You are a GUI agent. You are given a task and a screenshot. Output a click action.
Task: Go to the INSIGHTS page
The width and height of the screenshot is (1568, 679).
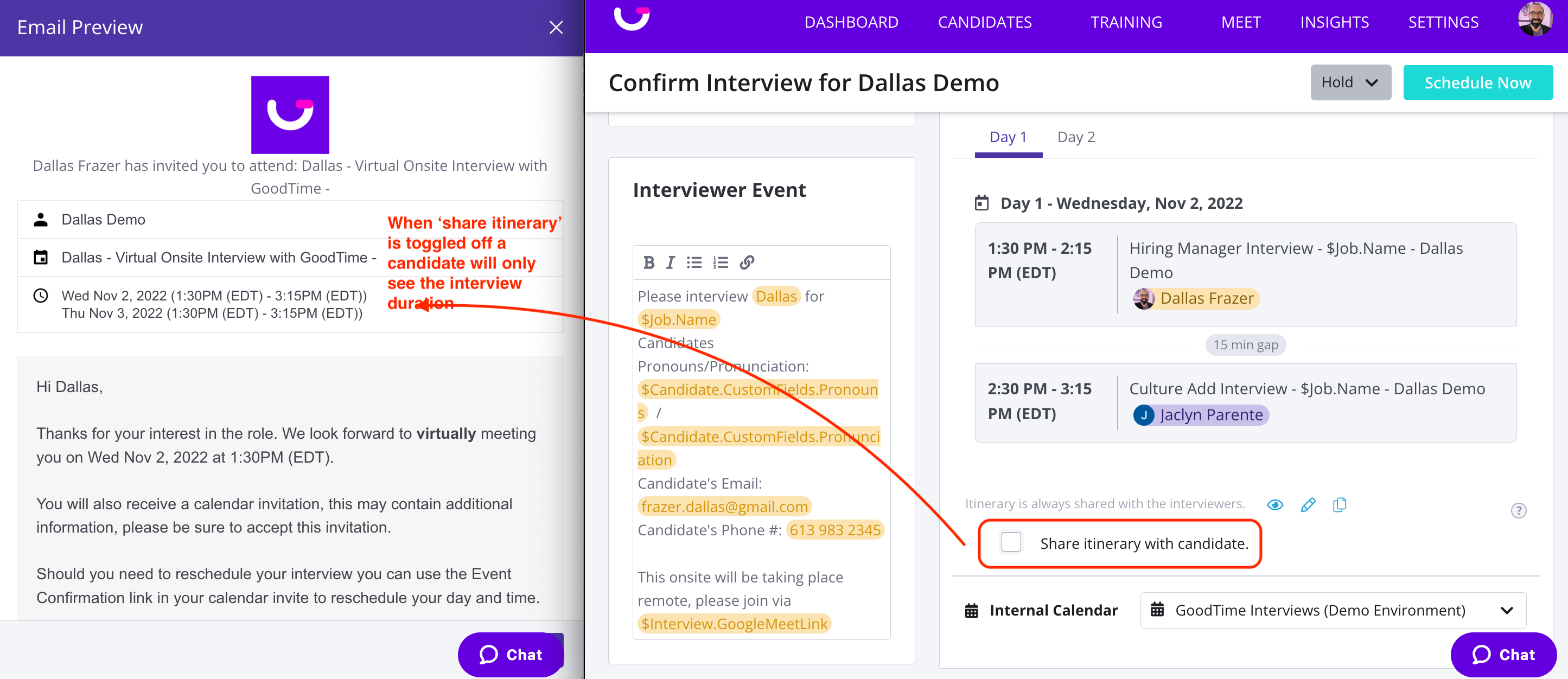[x=1334, y=23]
